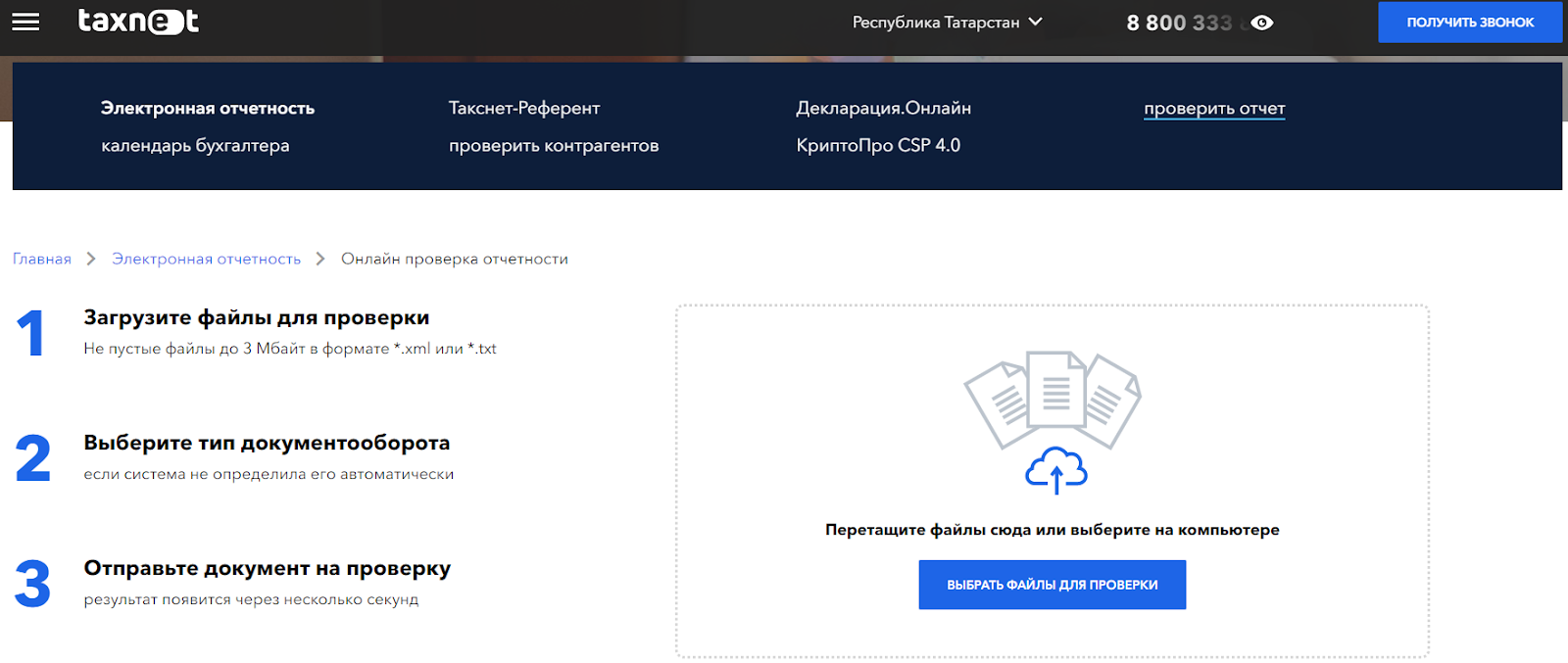The width and height of the screenshot is (1568, 663).
Task: Toggle the eye icon next to phone number
Action: pyautogui.click(x=1262, y=23)
